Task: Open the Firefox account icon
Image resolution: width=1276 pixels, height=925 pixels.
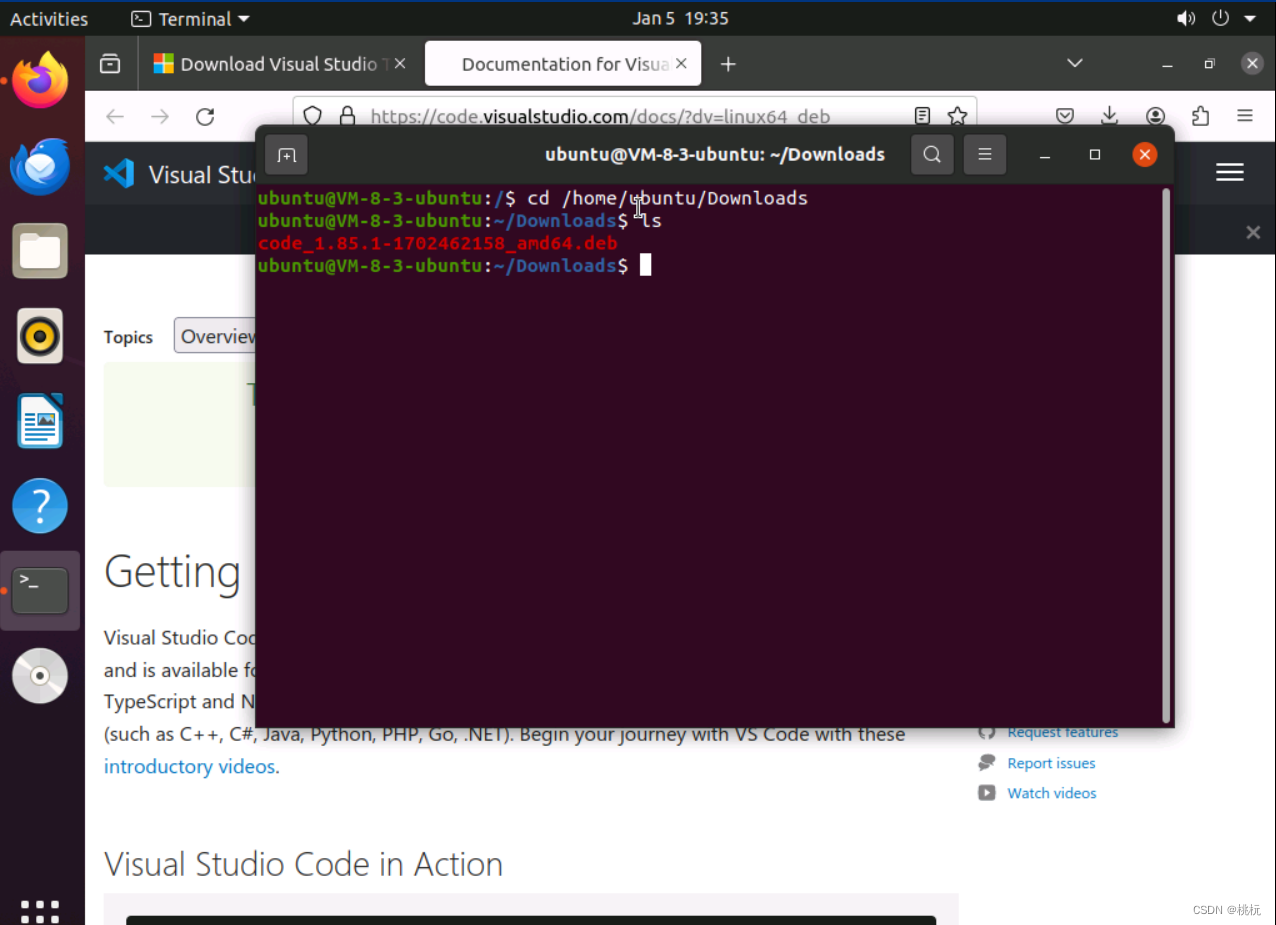Action: click(1155, 116)
